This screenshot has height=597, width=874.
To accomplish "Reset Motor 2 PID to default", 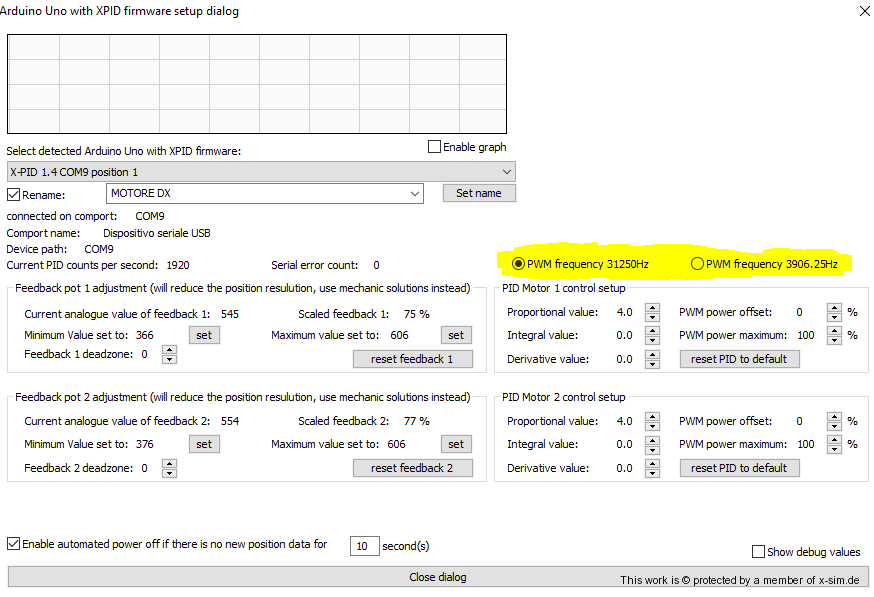I will coord(739,468).
